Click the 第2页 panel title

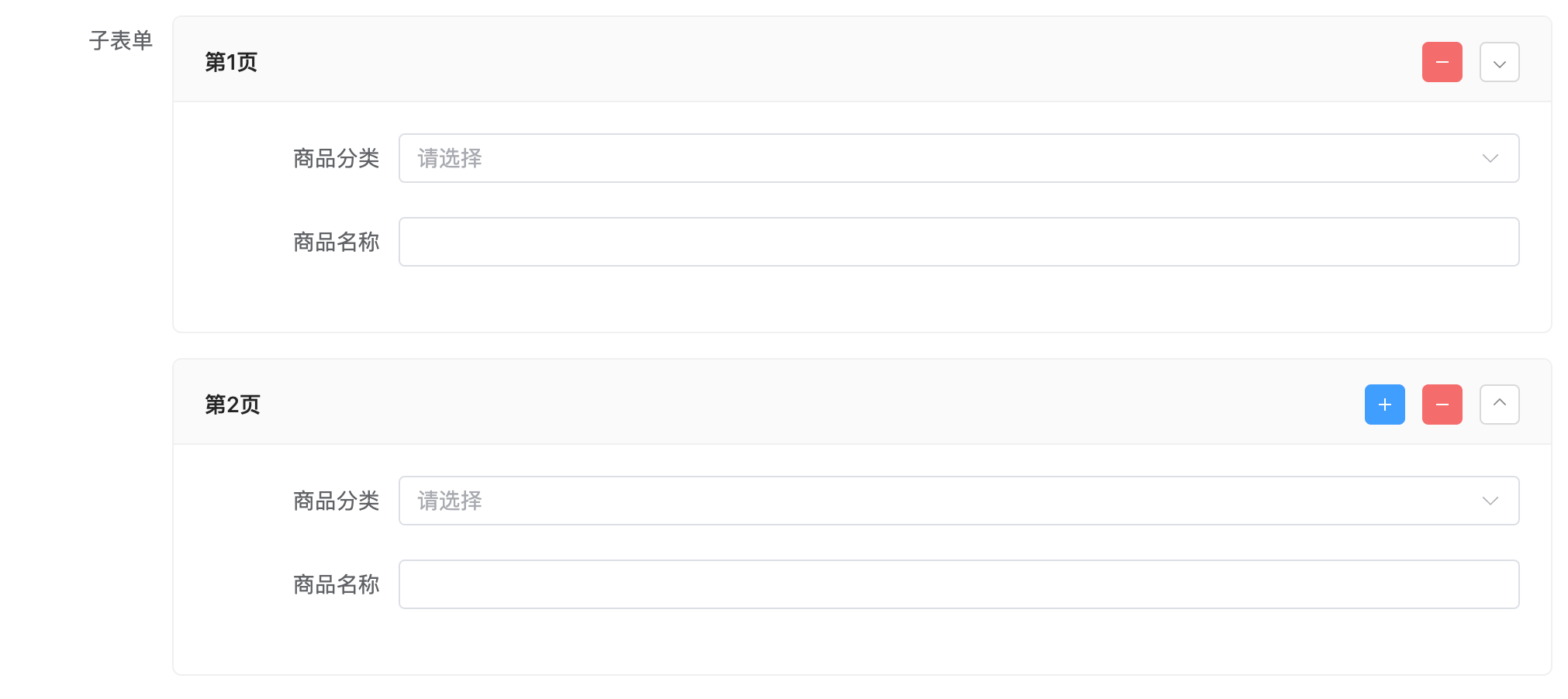coord(232,405)
